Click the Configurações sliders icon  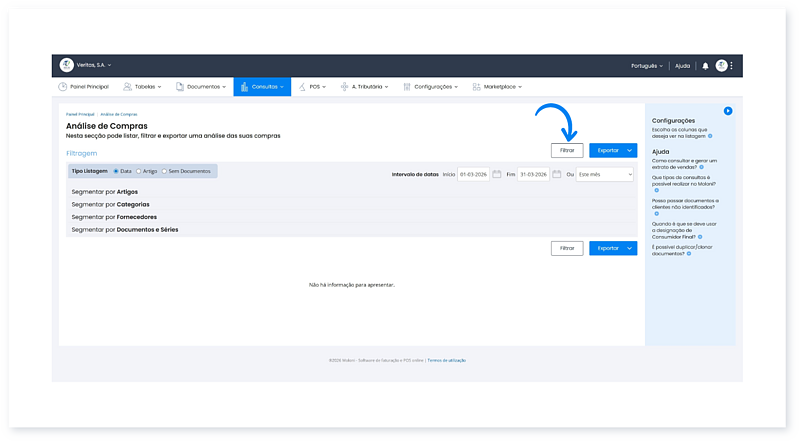(407, 87)
